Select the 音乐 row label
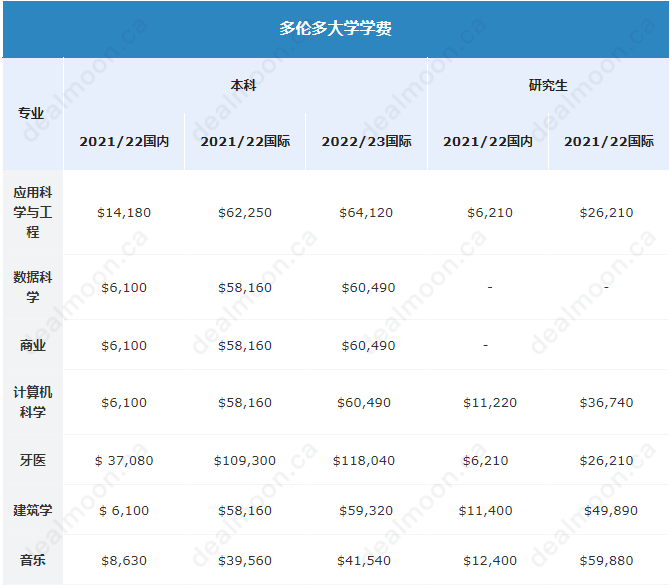Screen dimensions: 670x588 (x=32, y=560)
